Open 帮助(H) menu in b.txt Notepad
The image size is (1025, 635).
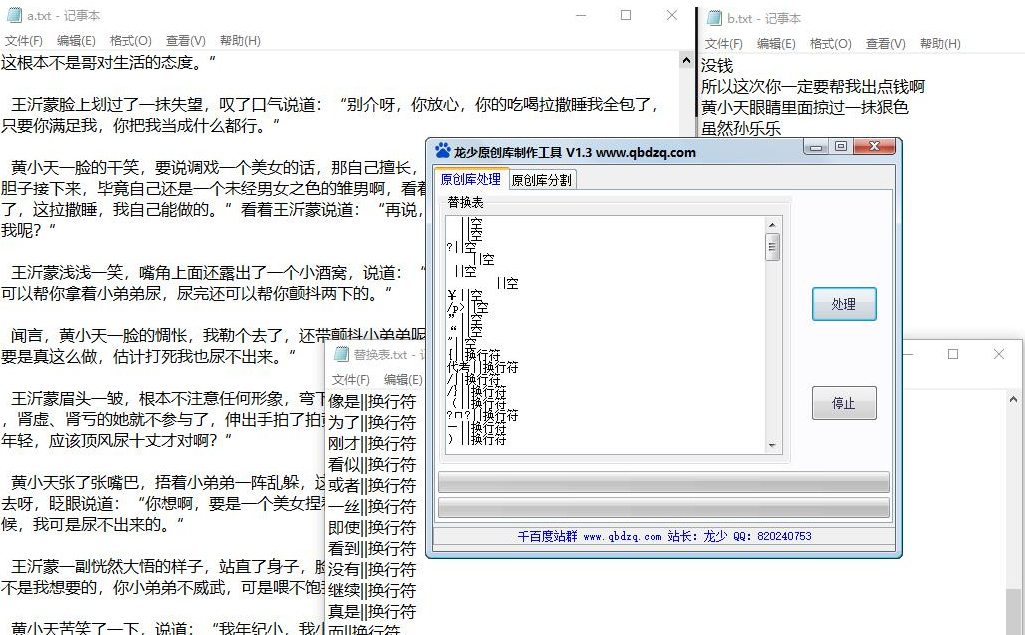[939, 44]
